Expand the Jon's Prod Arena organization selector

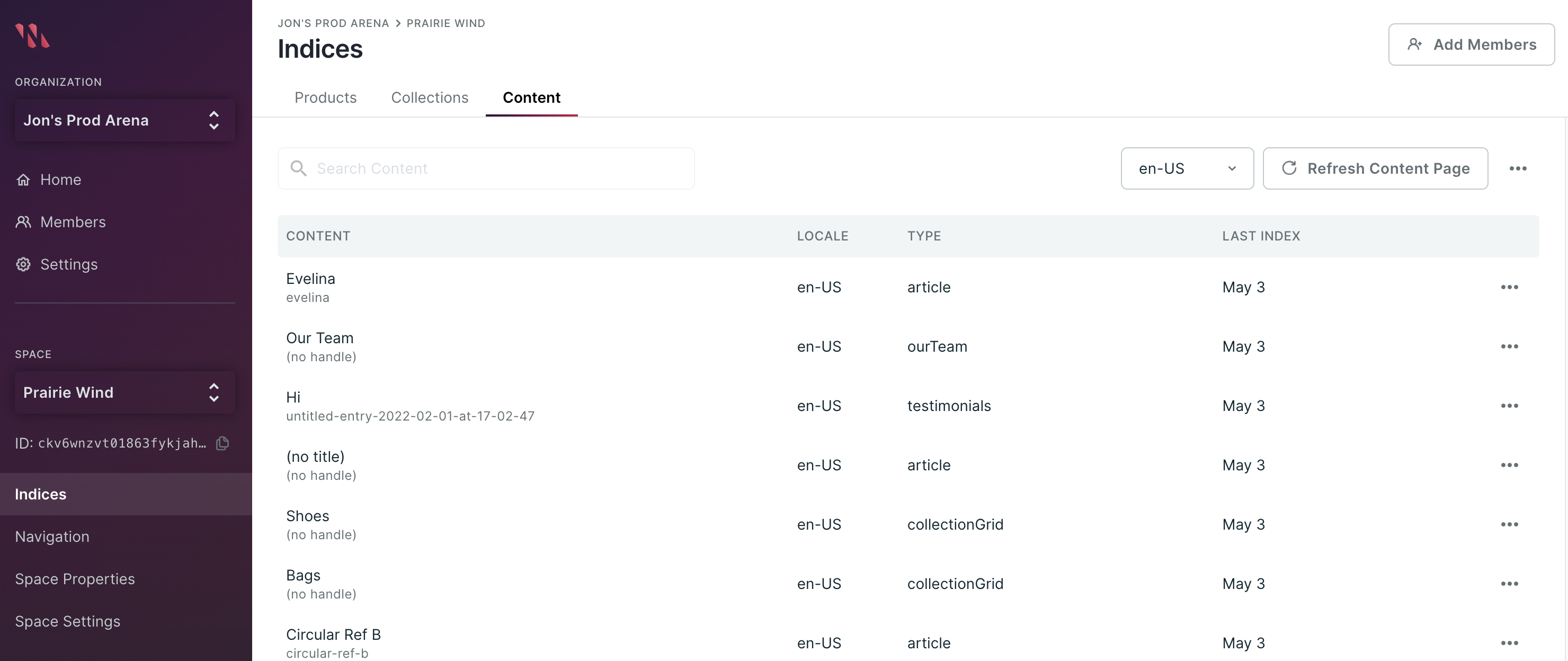click(x=124, y=121)
